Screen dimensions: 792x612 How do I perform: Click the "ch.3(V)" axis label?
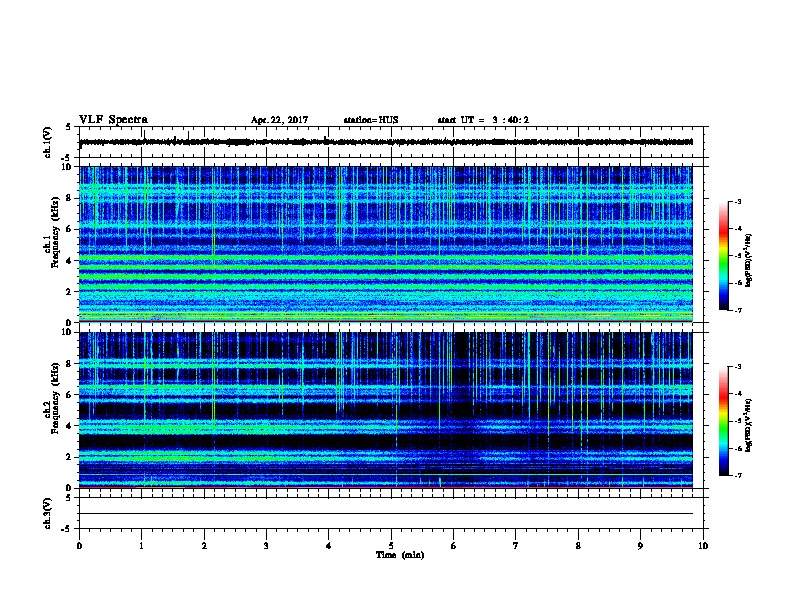pos(48,514)
